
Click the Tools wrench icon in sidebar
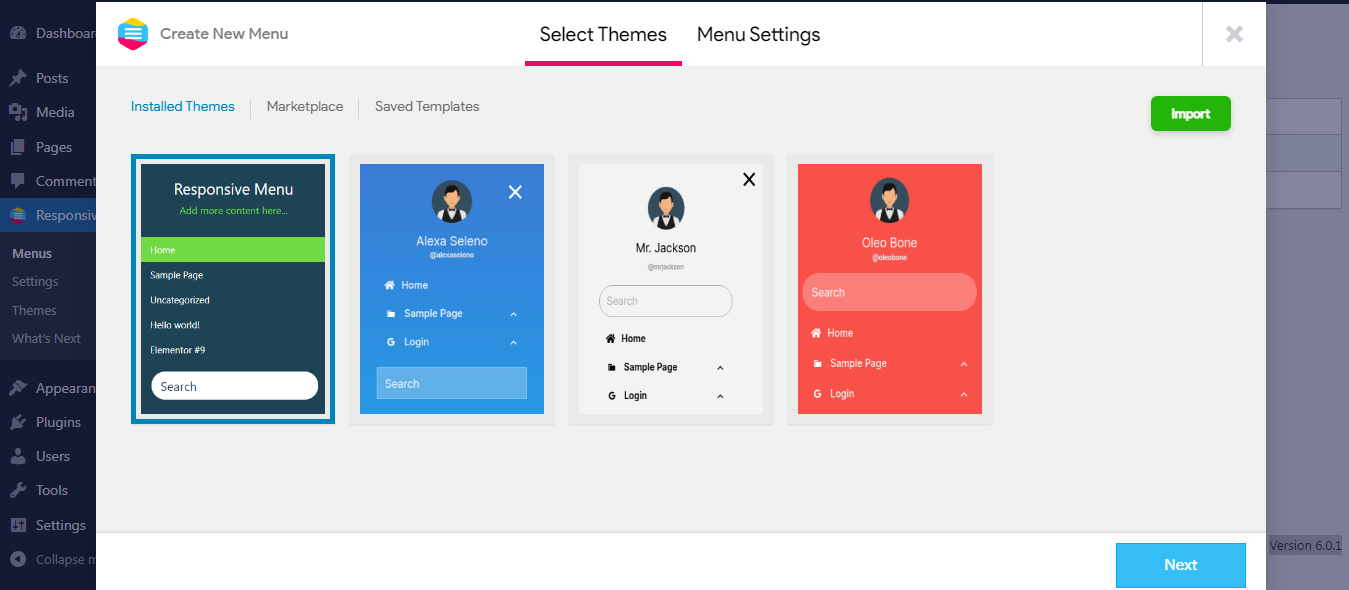[x=18, y=490]
